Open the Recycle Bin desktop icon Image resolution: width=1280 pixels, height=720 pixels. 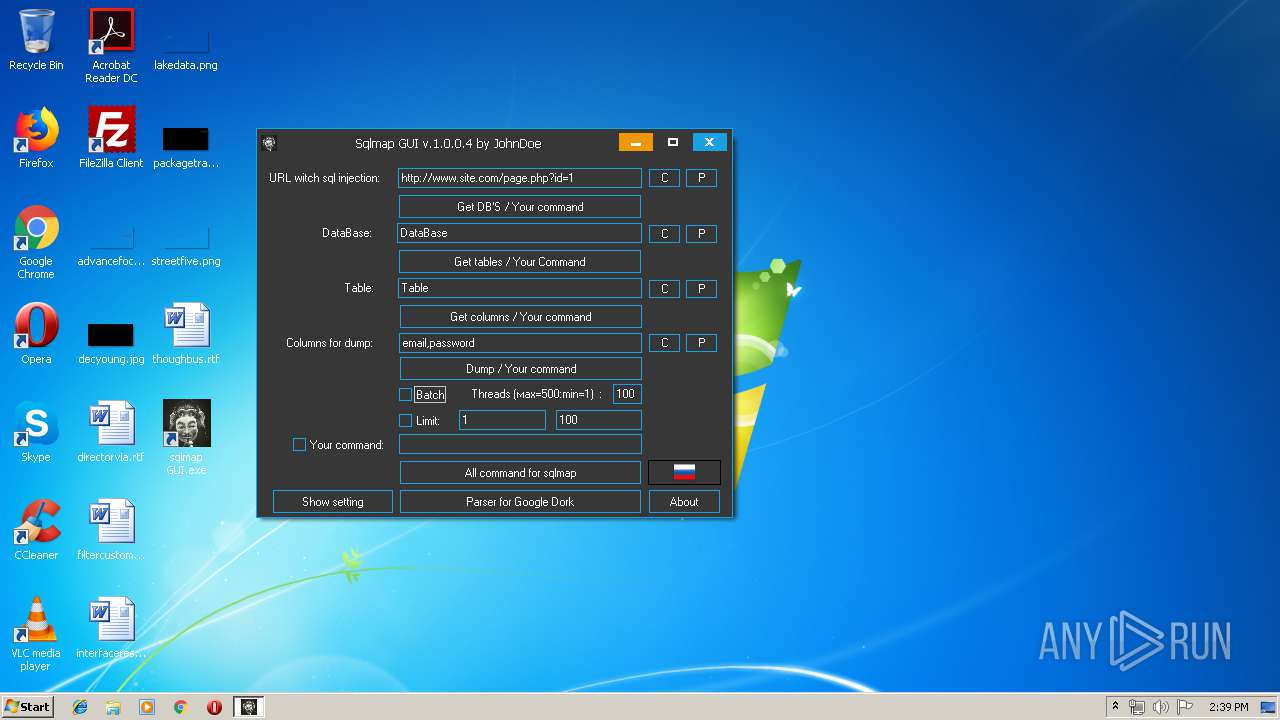(x=36, y=40)
